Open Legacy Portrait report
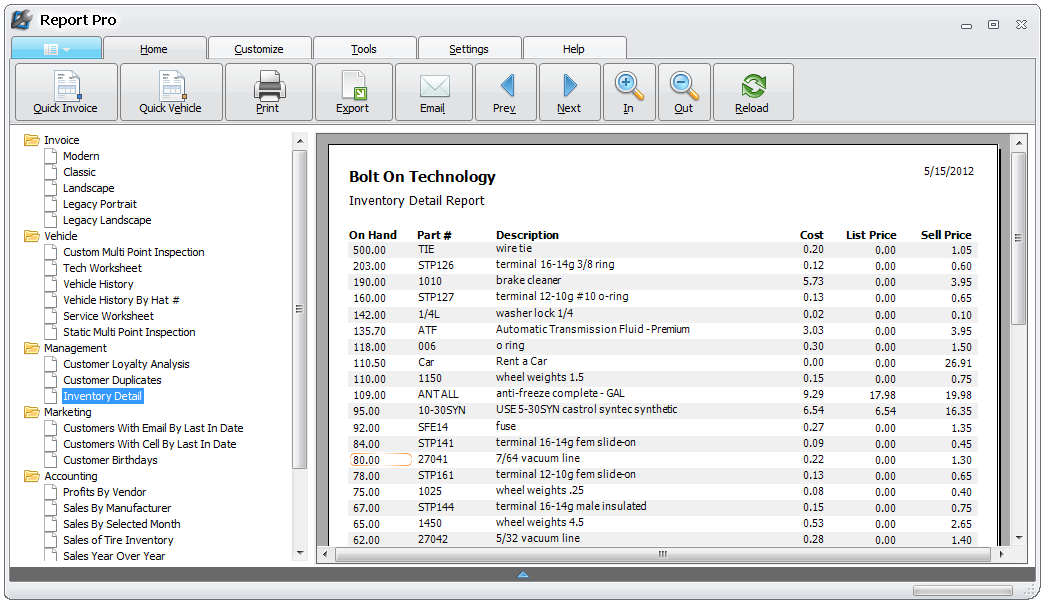 coord(100,204)
